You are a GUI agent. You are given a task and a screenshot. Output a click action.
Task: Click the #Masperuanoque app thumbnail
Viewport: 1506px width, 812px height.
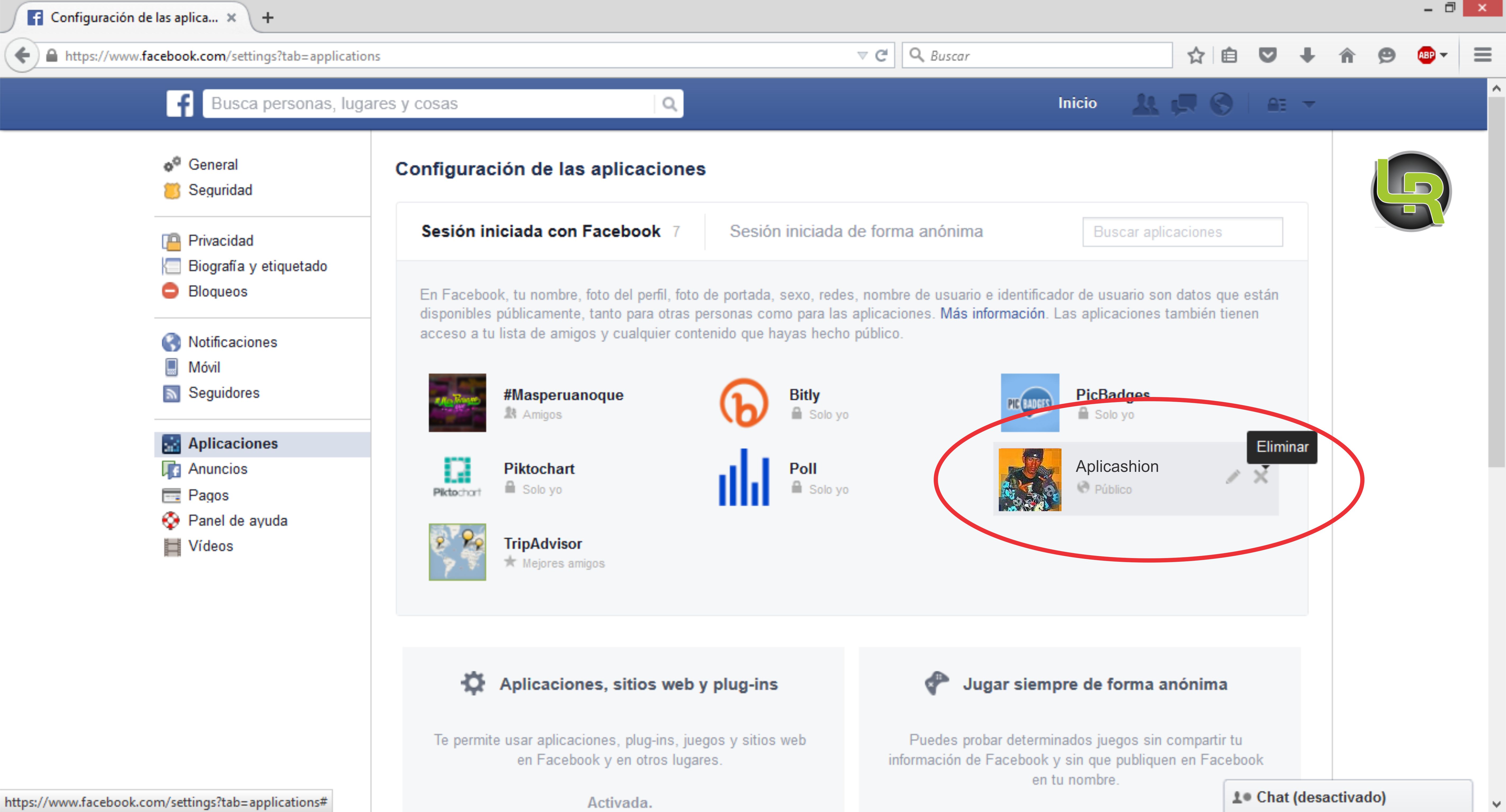[457, 403]
